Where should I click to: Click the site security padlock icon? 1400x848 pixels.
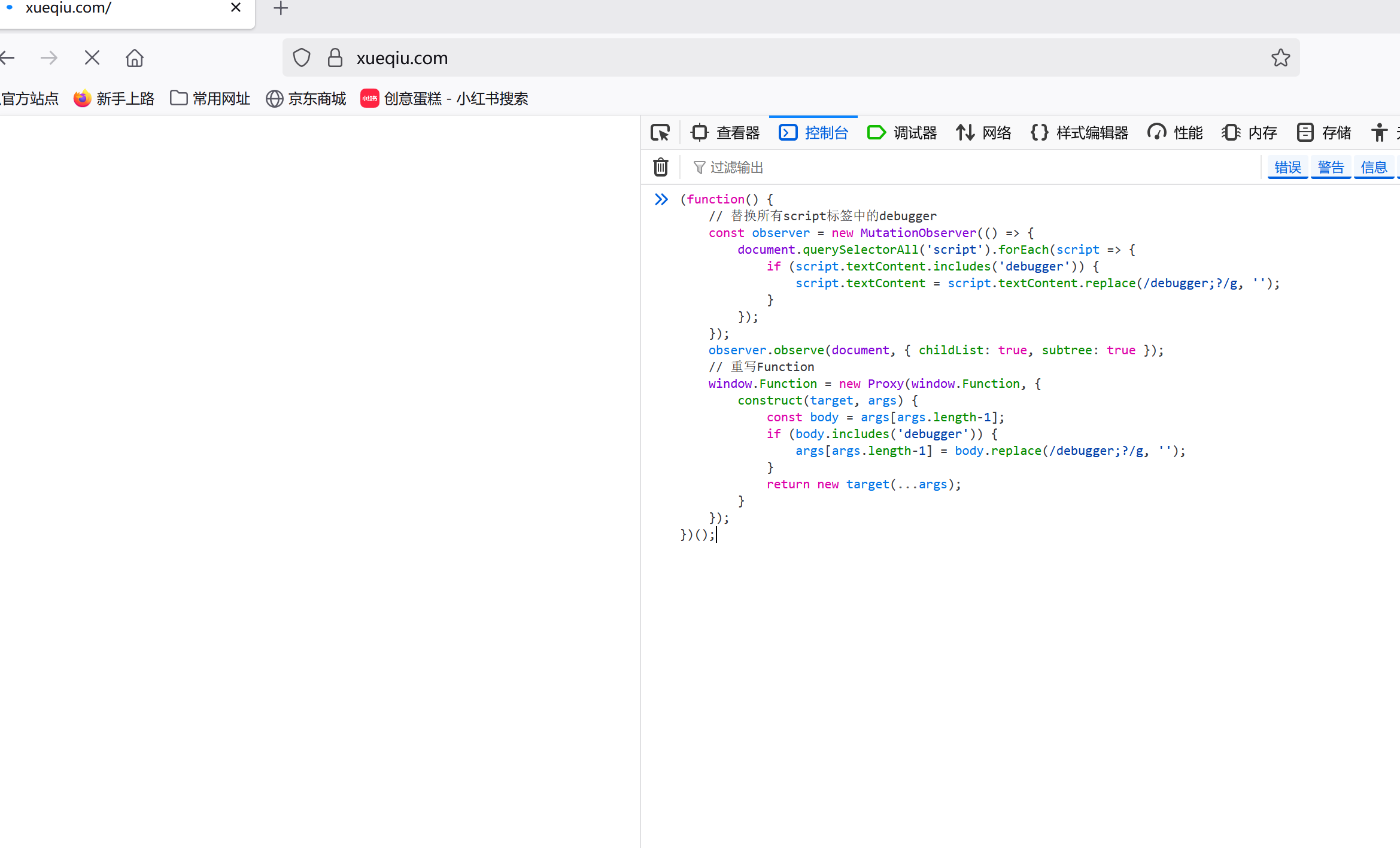click(335, 58)
